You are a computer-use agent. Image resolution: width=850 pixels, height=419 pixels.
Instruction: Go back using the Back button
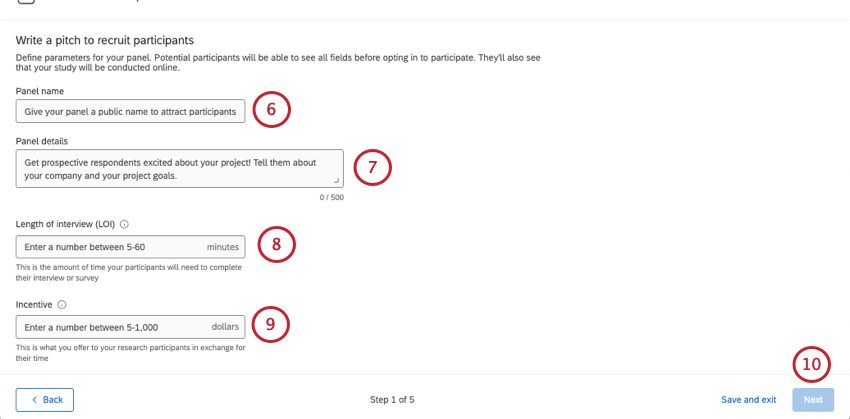click(x=45, y=400)
